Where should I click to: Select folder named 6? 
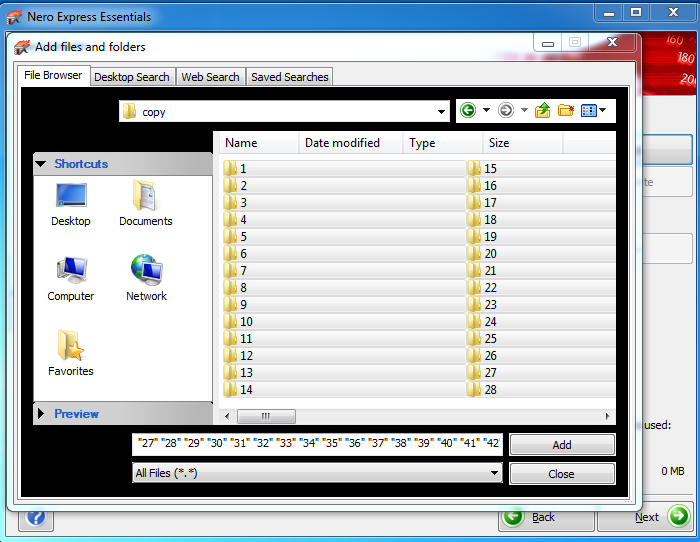click(344, 253)
